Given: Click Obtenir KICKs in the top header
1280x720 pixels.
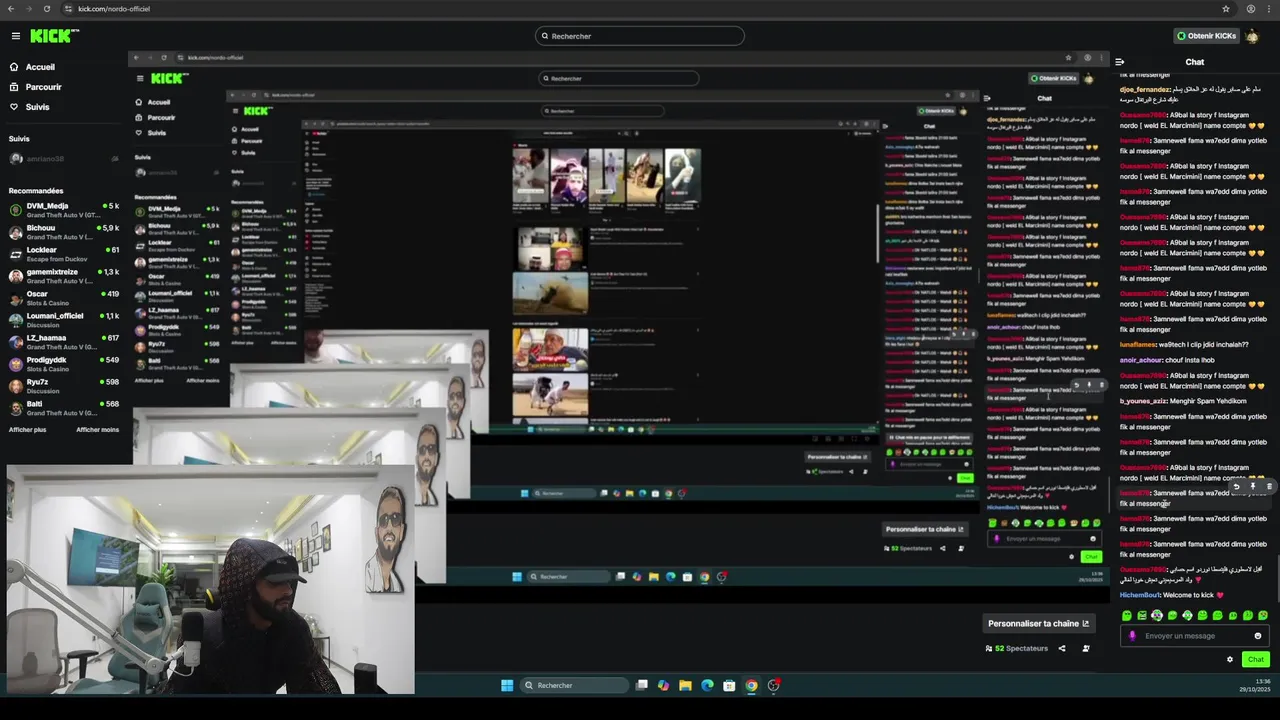Looking at the screenshot, I should (1206, 36).
